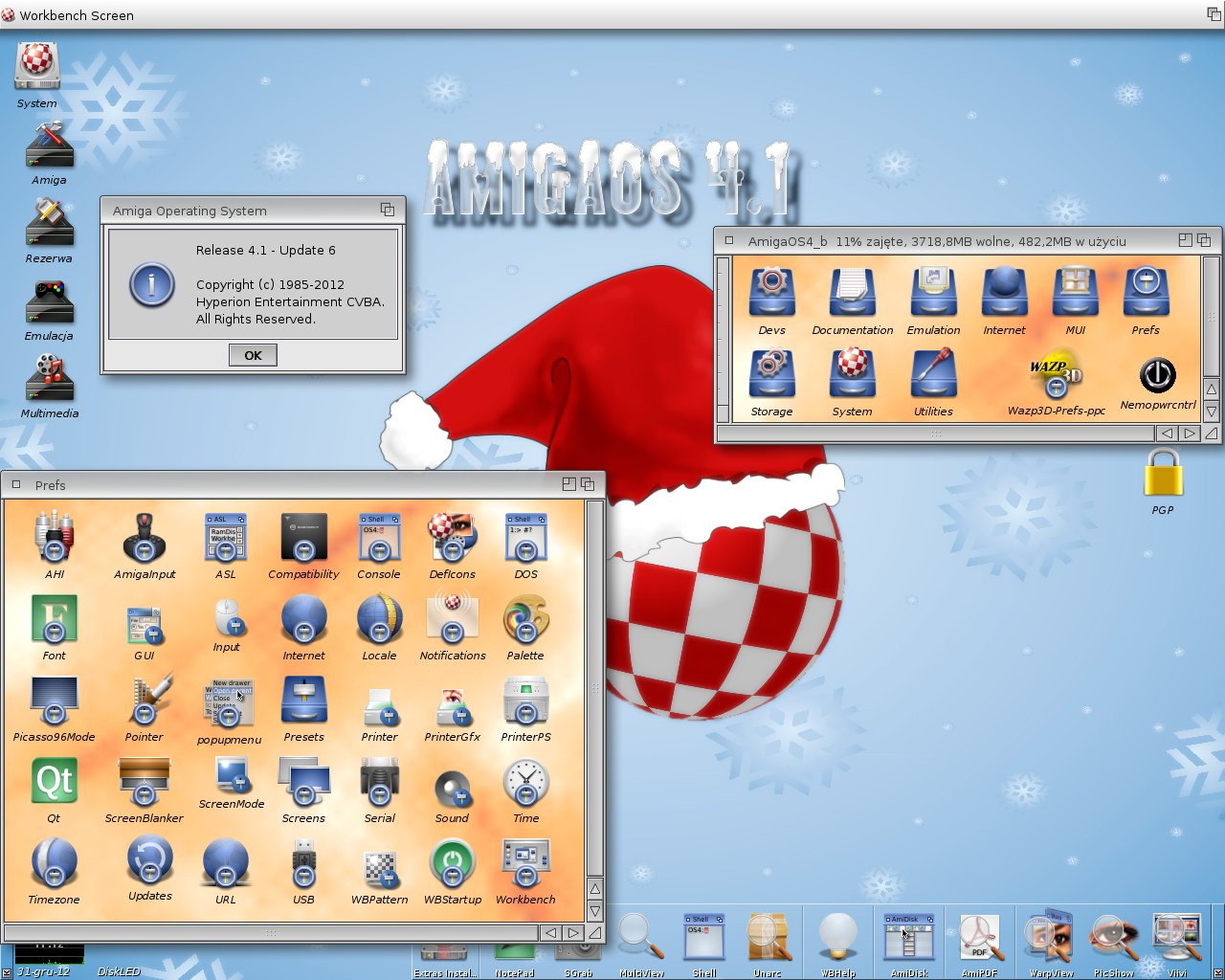Open the Screens preferences icon
This screenshot has width=1225, height=980.
pyautogui.click(x=304, y=782)
